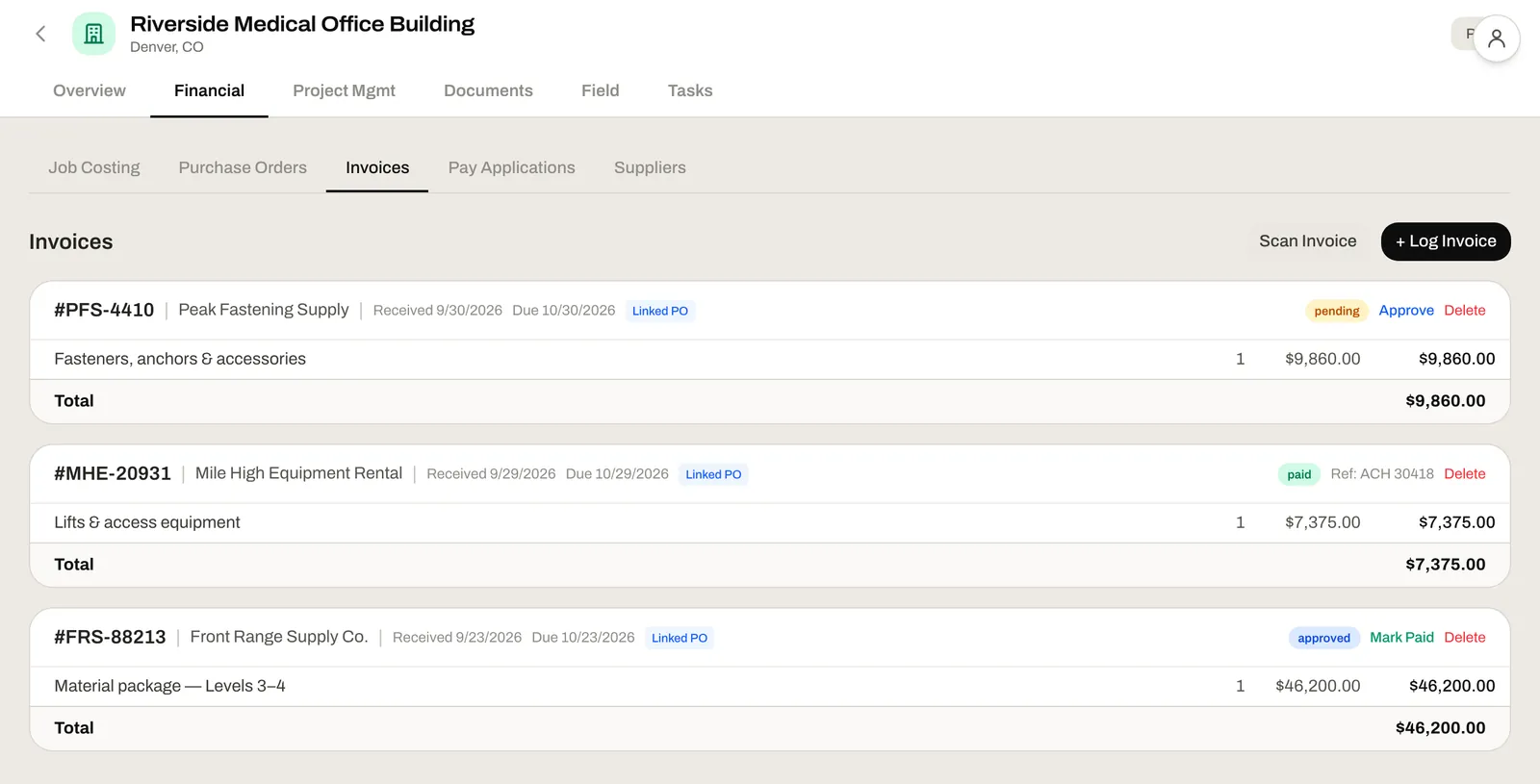Click the Mile High Equipment Rental vendor name
The height and width of the screenshot is (784, 1540).
[298, 473]
